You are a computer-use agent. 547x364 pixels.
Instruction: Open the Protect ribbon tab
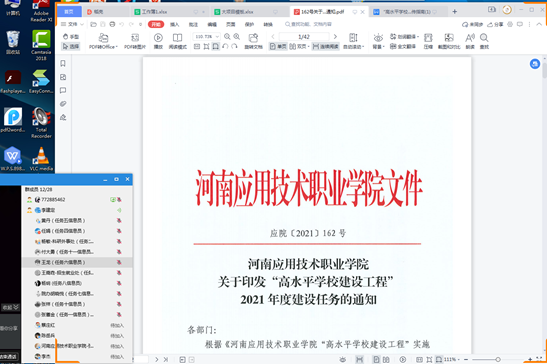pyautogui.click(x=249, y=24)
